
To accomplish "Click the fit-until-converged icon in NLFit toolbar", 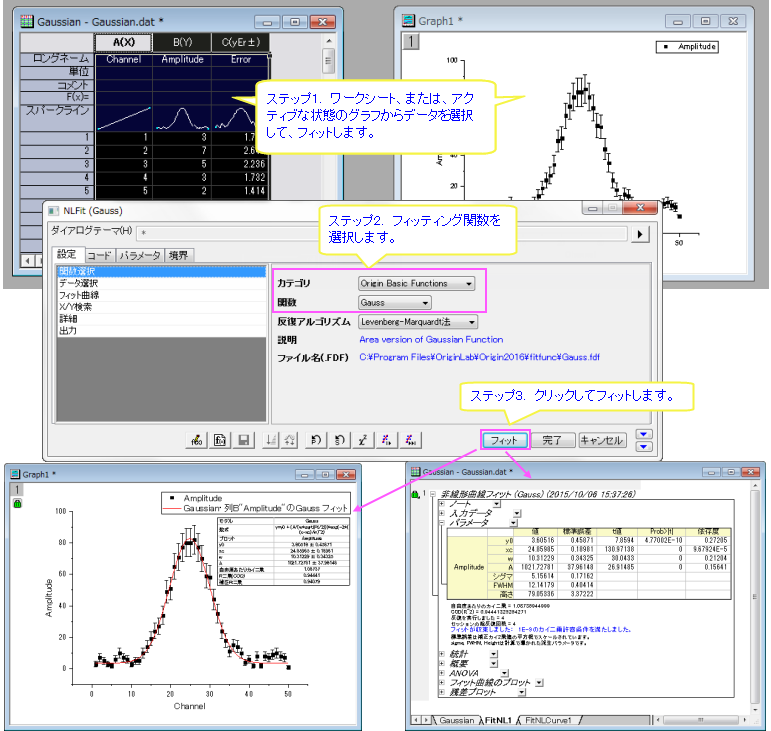I will (x=410, y=439).
